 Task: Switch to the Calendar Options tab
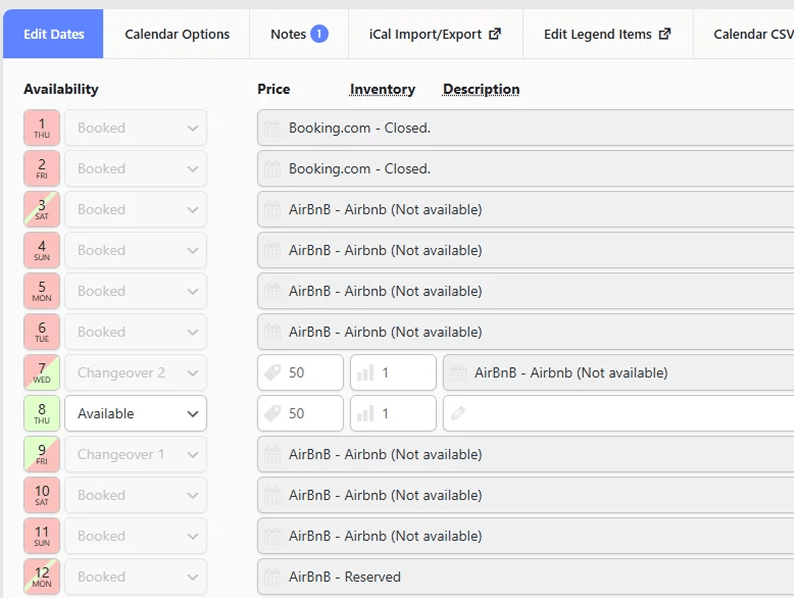pos(177,34)
